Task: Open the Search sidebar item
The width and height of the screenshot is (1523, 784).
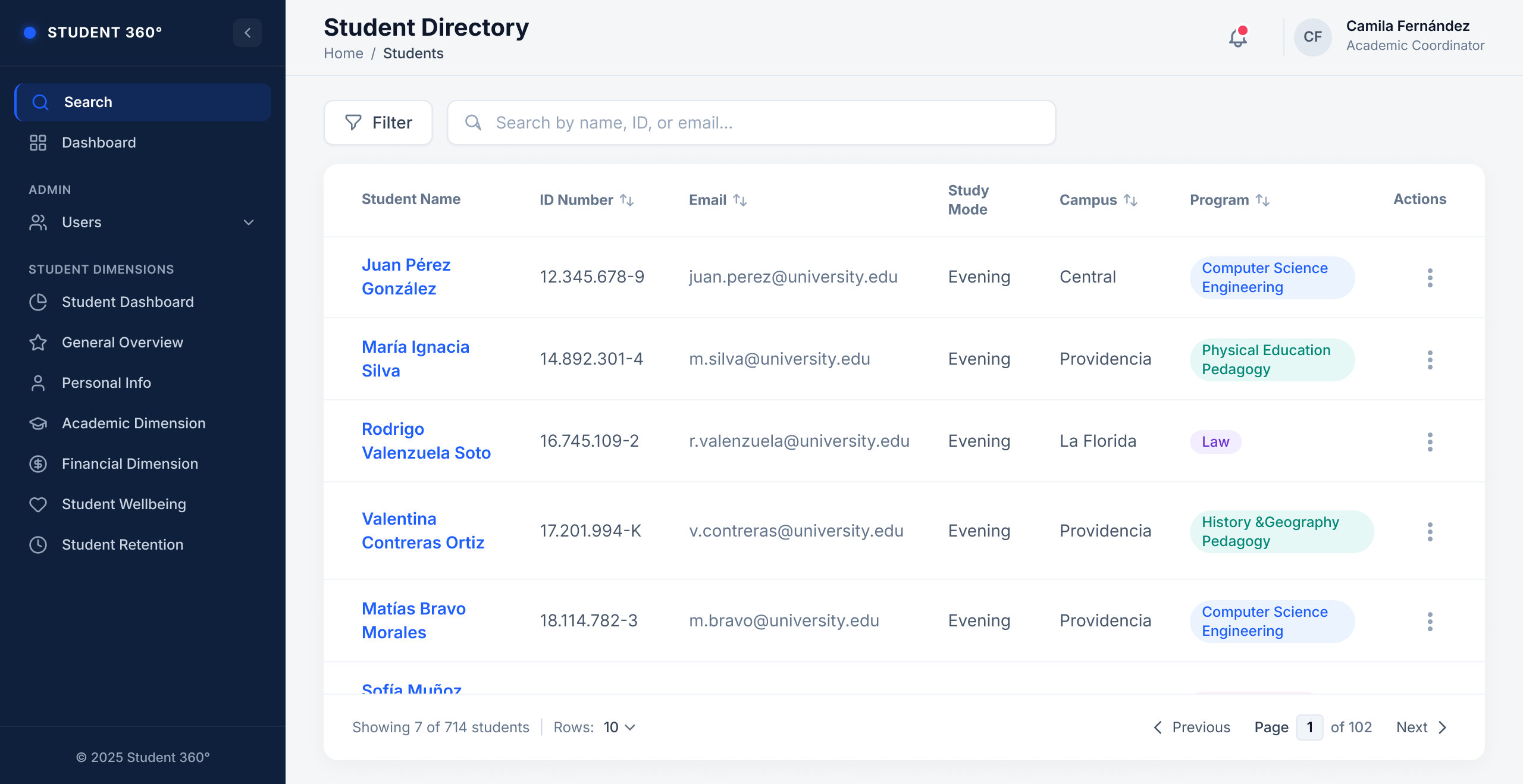Action: (143, 102)
